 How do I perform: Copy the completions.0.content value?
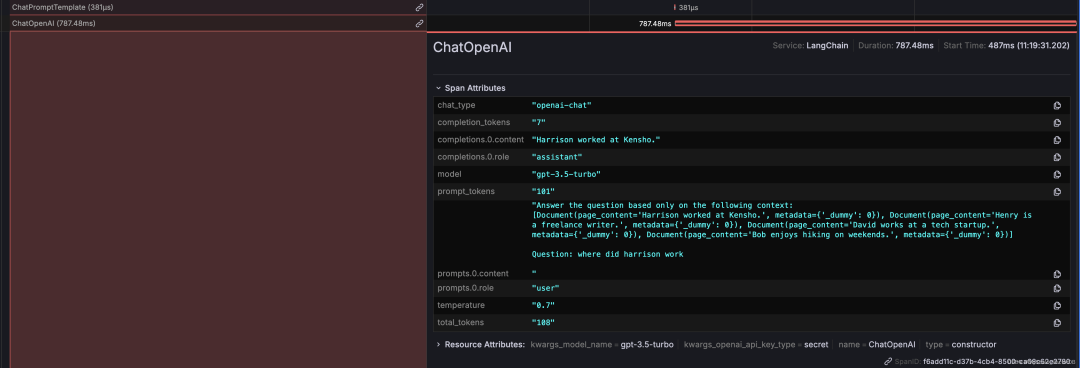1057,140
